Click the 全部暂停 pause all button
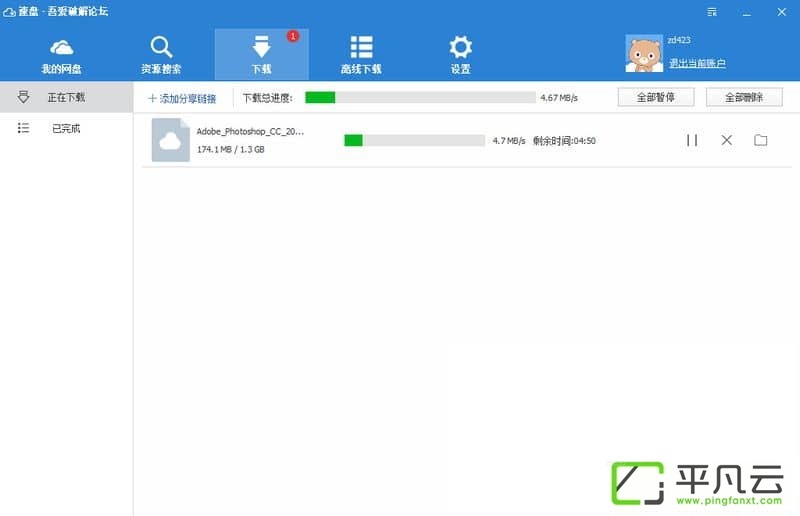The height and width of the screenshot is (516, 800). click(x=656, y=97)
